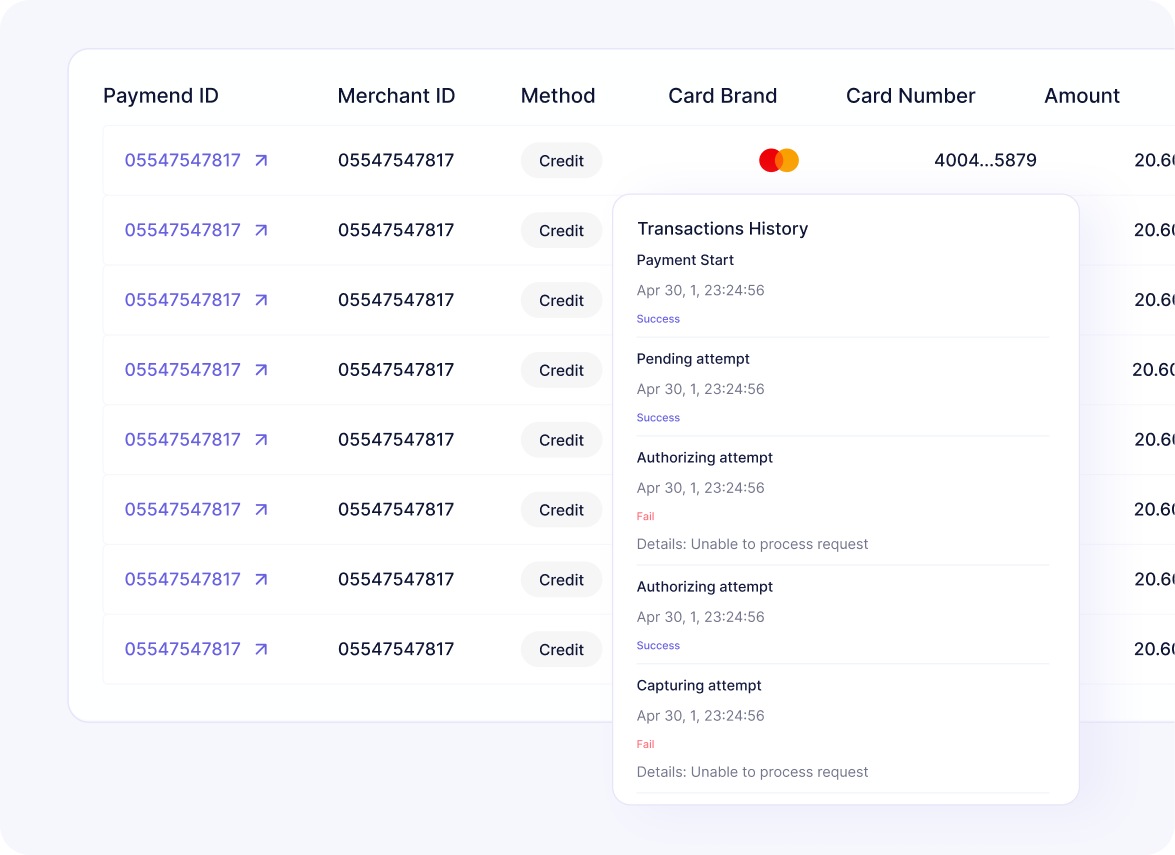This screenshot has width=1175, height=855.
Task: Open the external link arrow in the first row
Action: pyautogui.click(x=261, y=160)
